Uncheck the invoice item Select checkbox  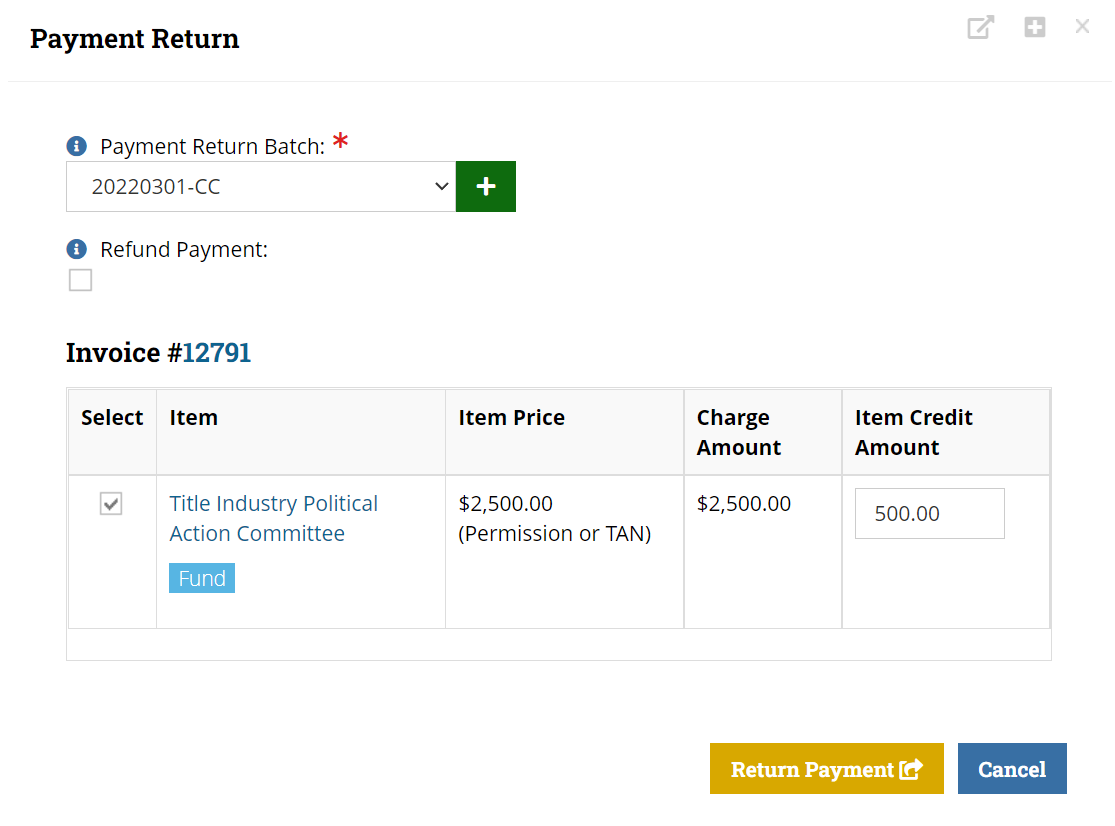point(111,503)
